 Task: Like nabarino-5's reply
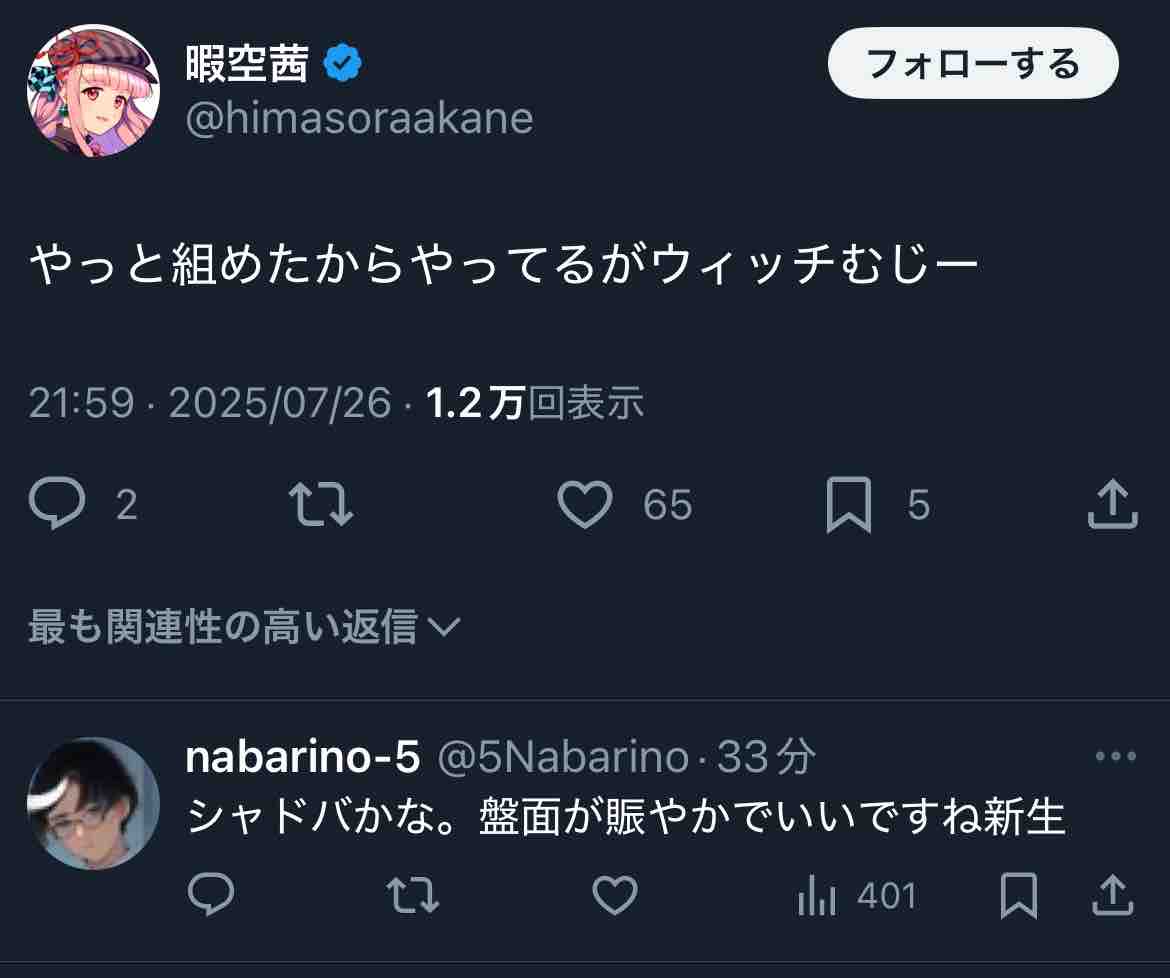pos(615,896)
